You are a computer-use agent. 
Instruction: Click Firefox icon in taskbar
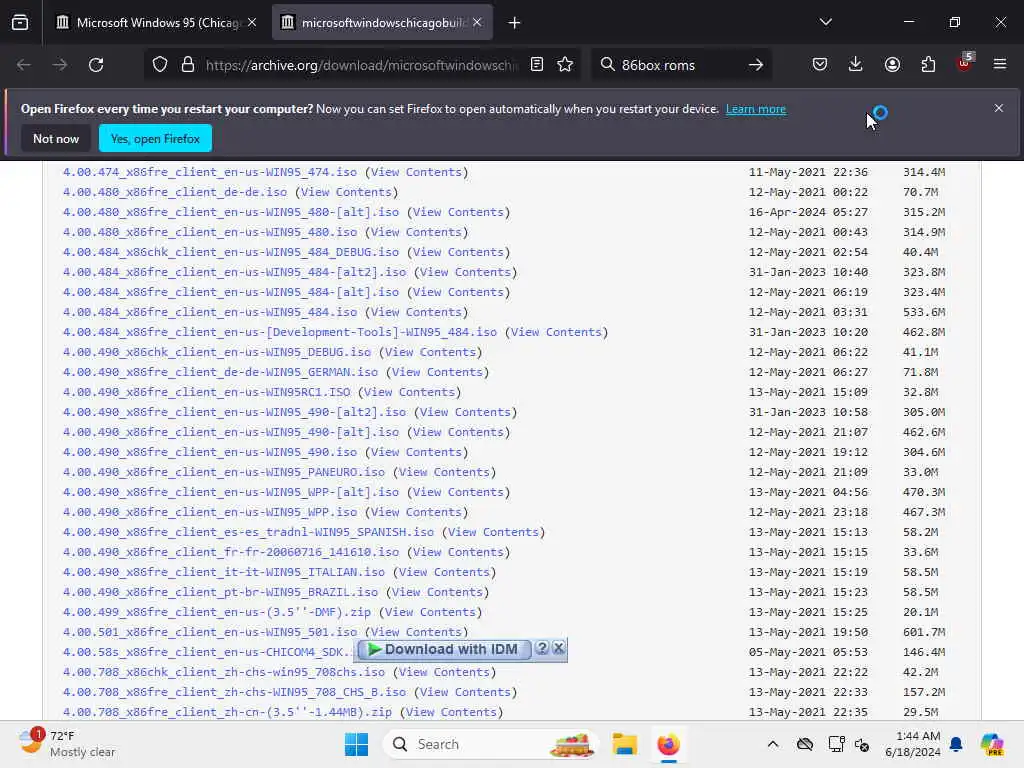click(668, 744)
